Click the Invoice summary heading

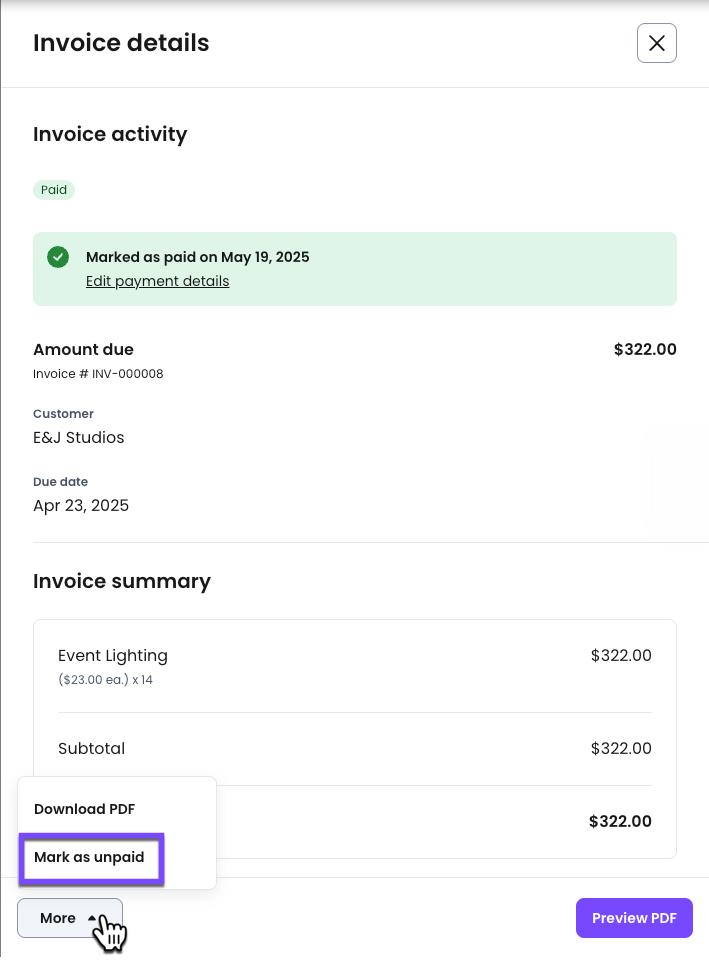(x=122, y=581)
